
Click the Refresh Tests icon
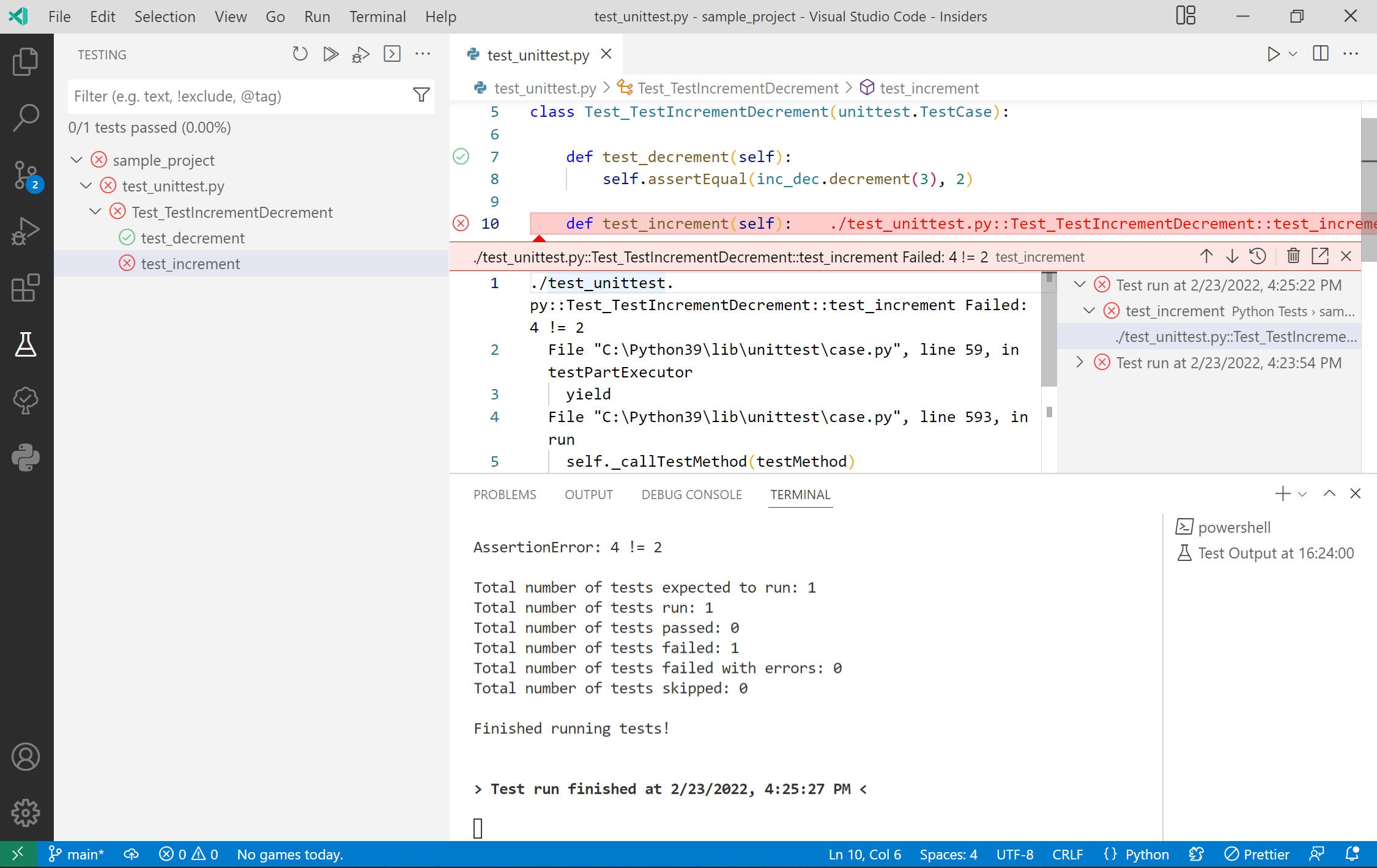tap(300, 54)
